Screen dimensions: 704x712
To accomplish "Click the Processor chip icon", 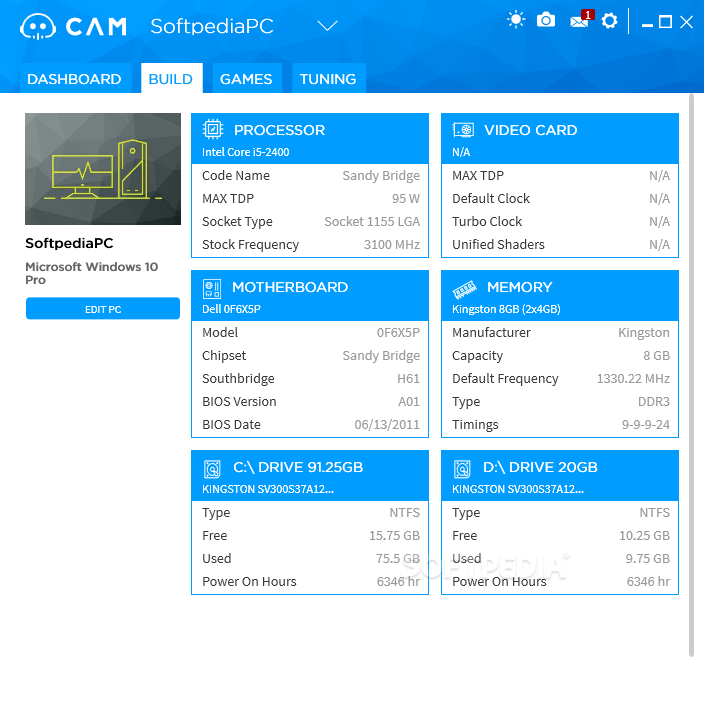I will 213,129.
